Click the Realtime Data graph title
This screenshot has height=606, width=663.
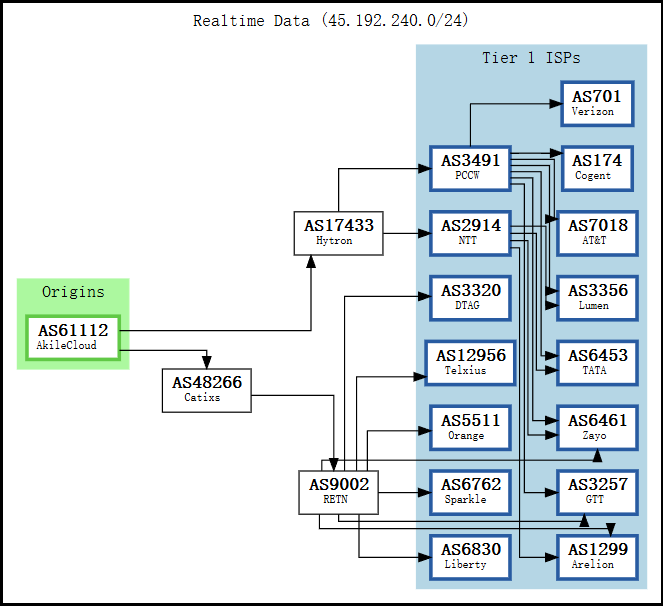click(331, 21)
